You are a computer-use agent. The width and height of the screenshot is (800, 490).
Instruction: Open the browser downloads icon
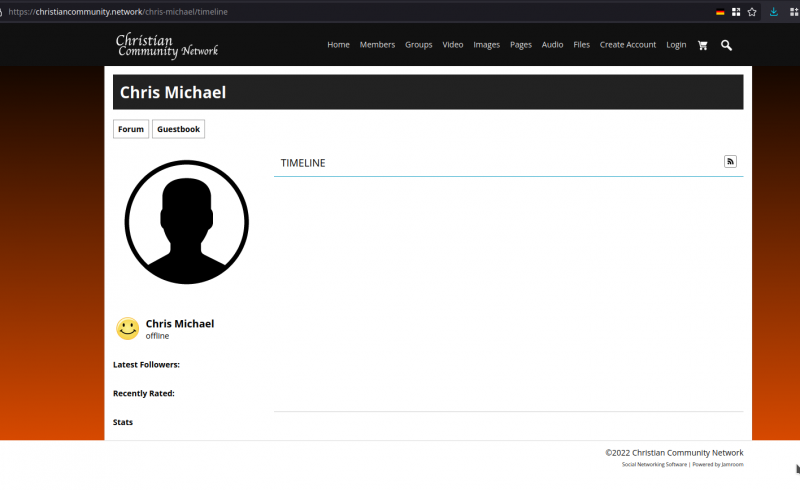(774, 12)
